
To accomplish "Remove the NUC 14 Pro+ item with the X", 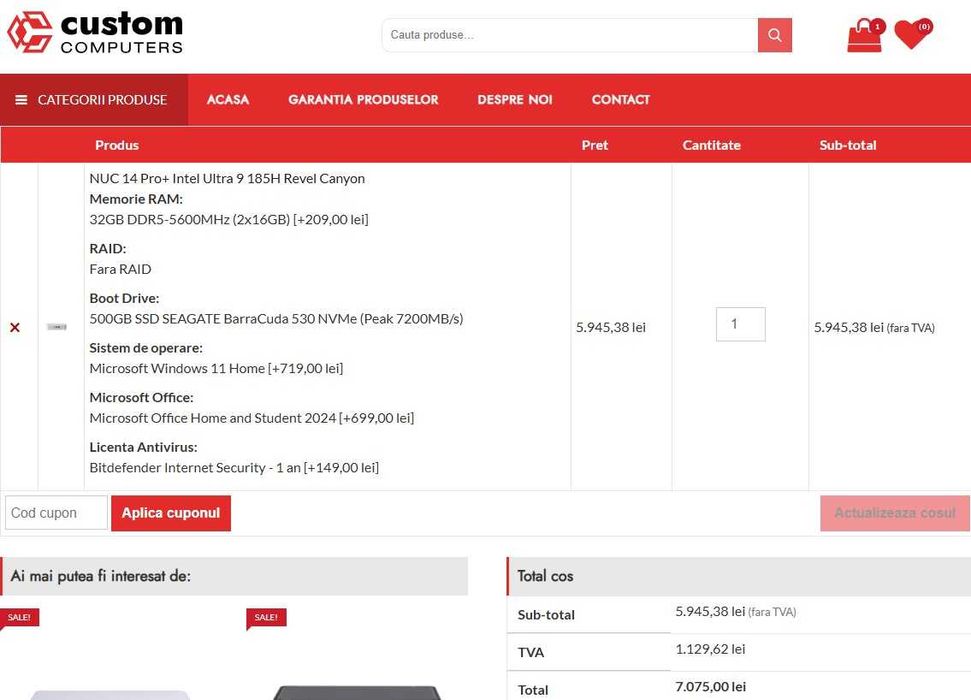I will (15, 327).
